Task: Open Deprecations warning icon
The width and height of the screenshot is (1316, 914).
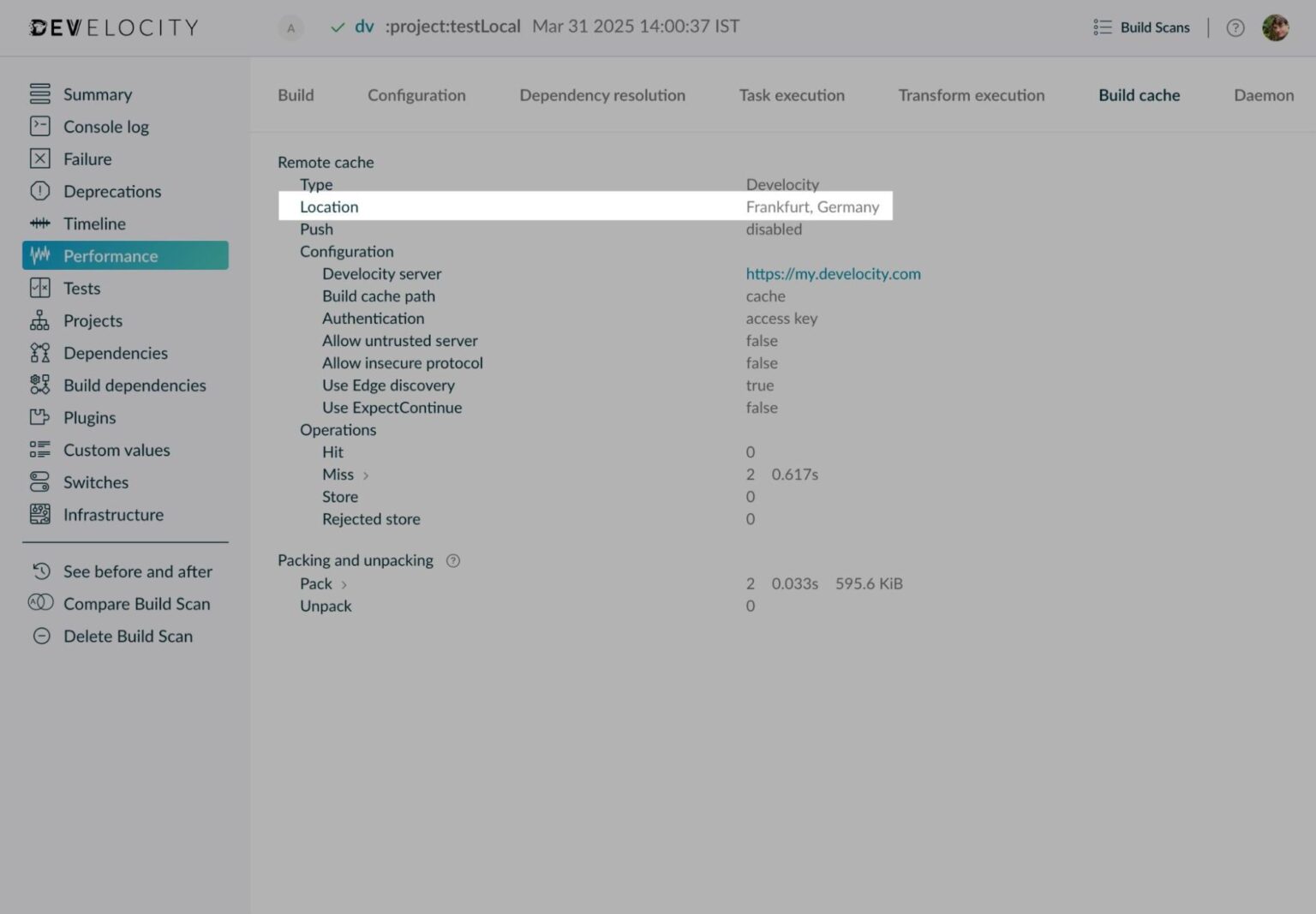Action: pos(39,191)
